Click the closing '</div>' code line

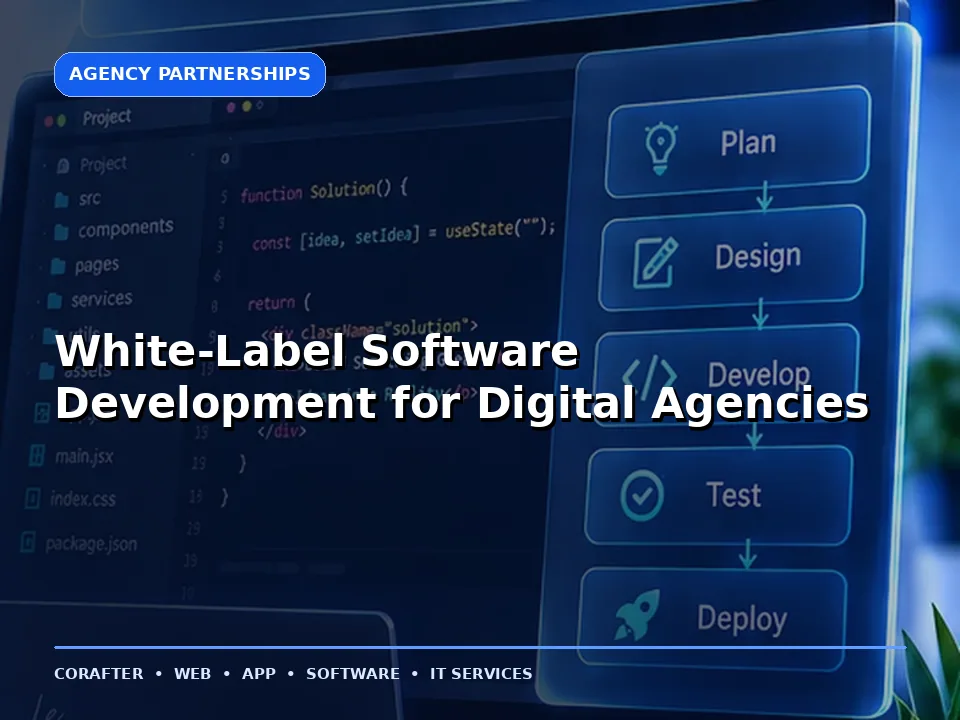coord(282,430)
